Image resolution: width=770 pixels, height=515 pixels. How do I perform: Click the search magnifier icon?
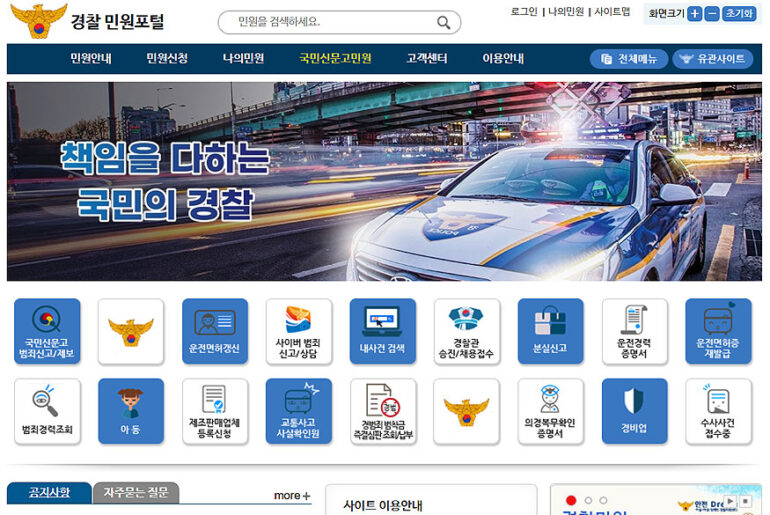(x=444, y=23)
